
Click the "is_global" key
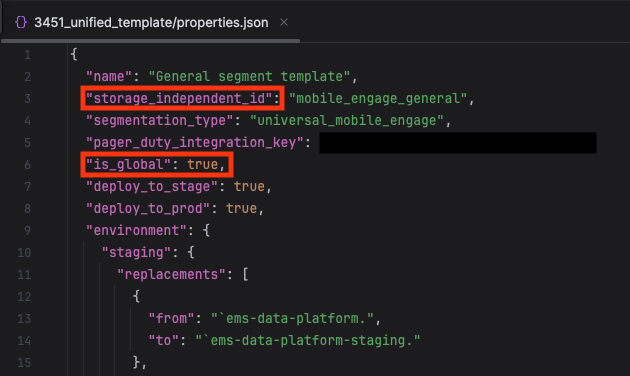click(x=128, y=164)
